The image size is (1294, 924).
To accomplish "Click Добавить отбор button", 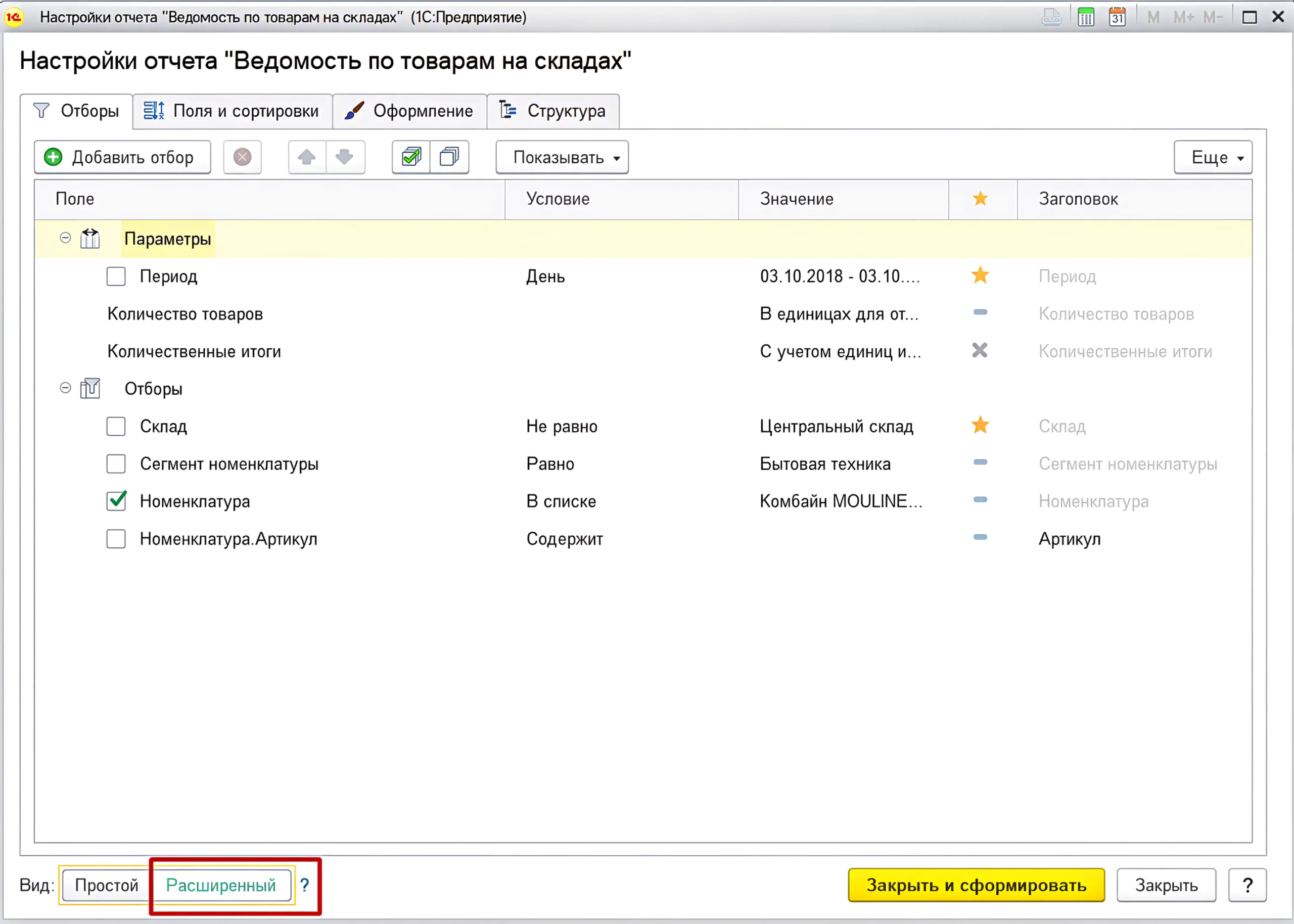I will 122,157.
